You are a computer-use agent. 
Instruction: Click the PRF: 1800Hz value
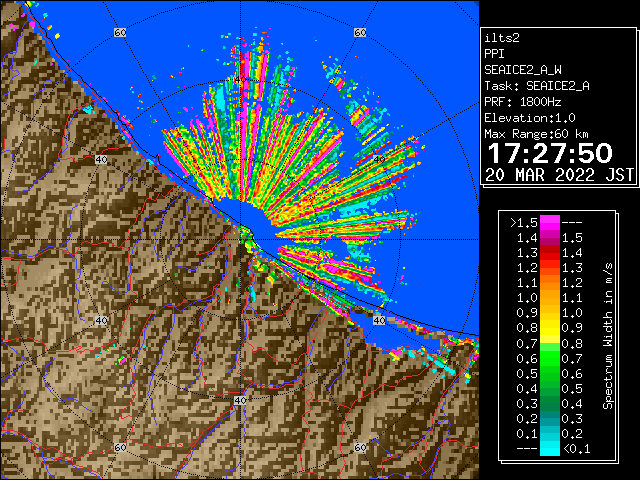(x=523, y=102)
